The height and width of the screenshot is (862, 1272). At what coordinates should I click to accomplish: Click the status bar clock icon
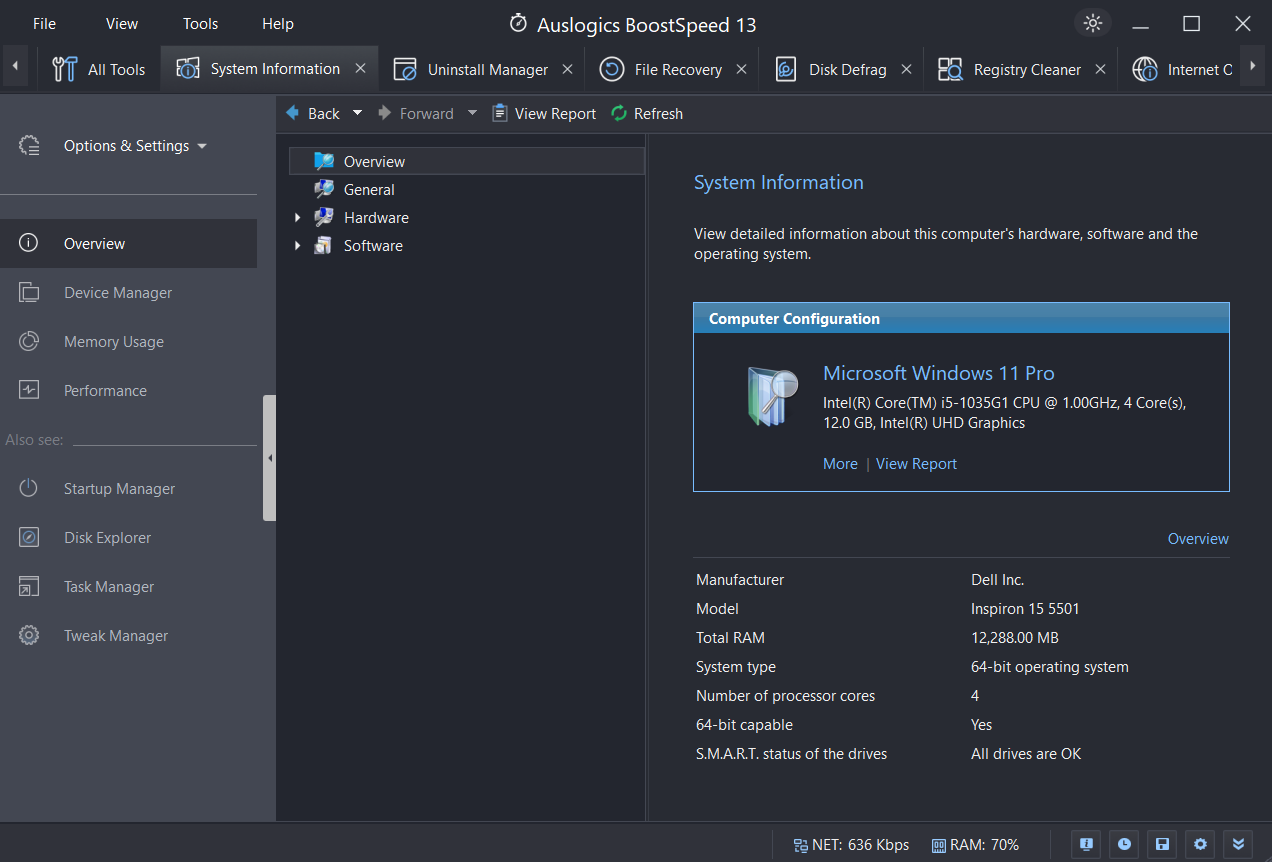click(x=1124, y=844)
